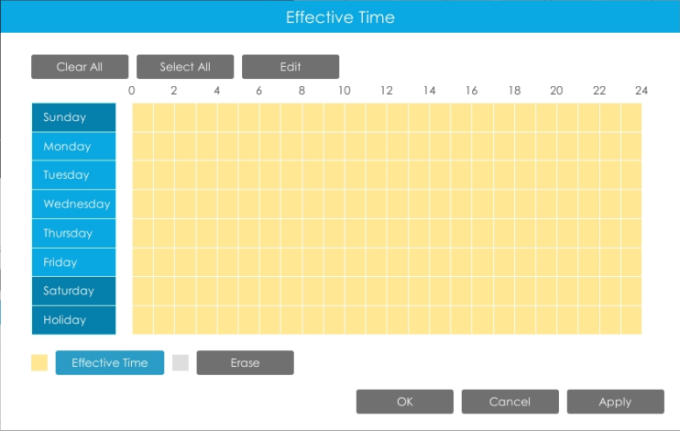Choose the Erase mode button

[245, 362]
